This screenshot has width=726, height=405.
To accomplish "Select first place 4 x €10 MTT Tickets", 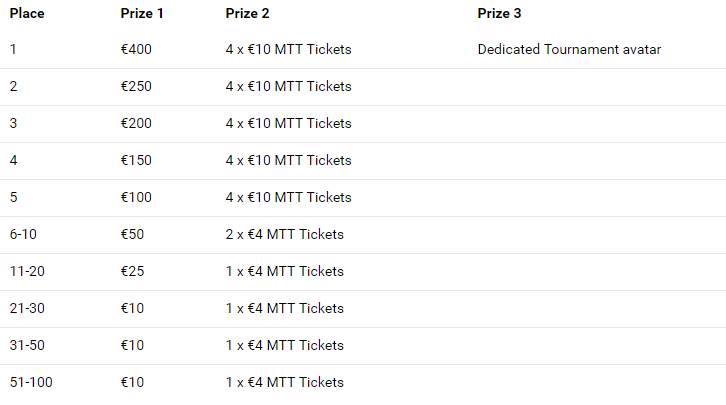I will [x=288, y=50].
